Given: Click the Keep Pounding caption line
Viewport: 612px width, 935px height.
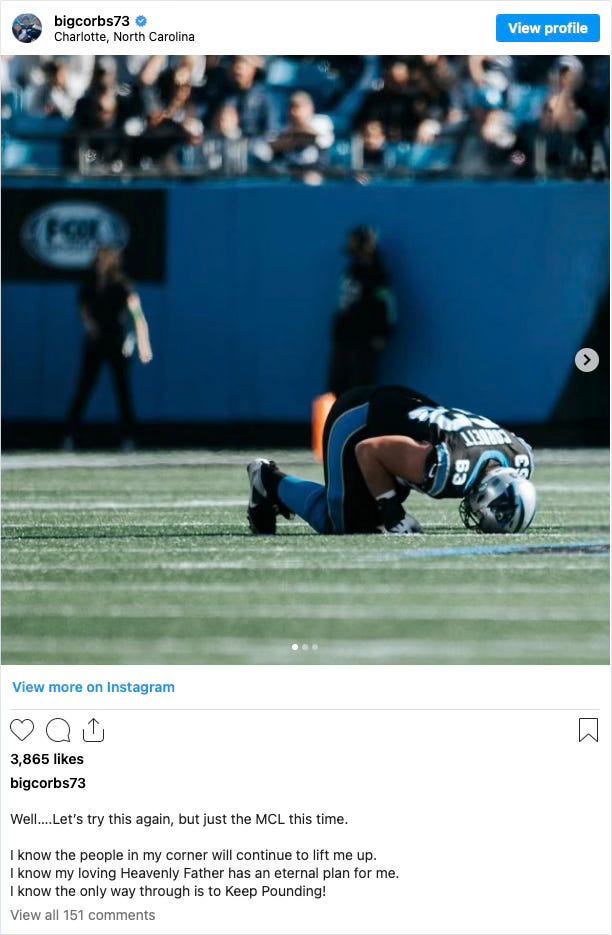Looking at the screenshot, I should pos(168,891).
